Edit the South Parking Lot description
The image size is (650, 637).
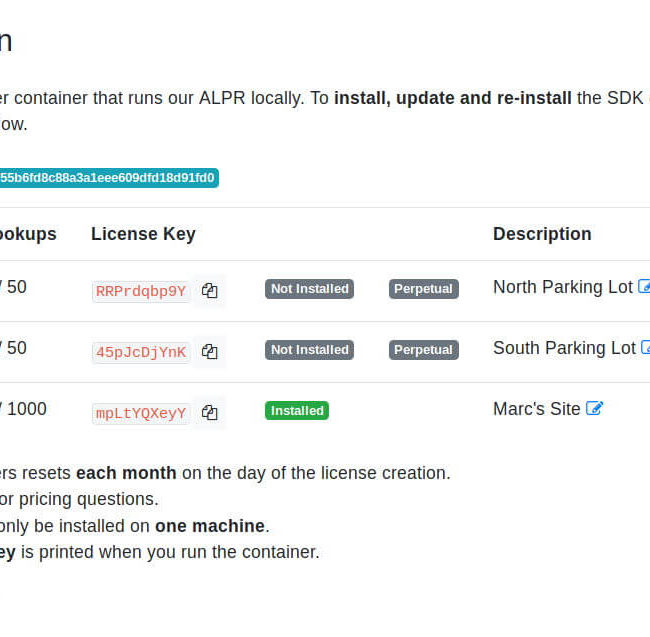(645, 347)
